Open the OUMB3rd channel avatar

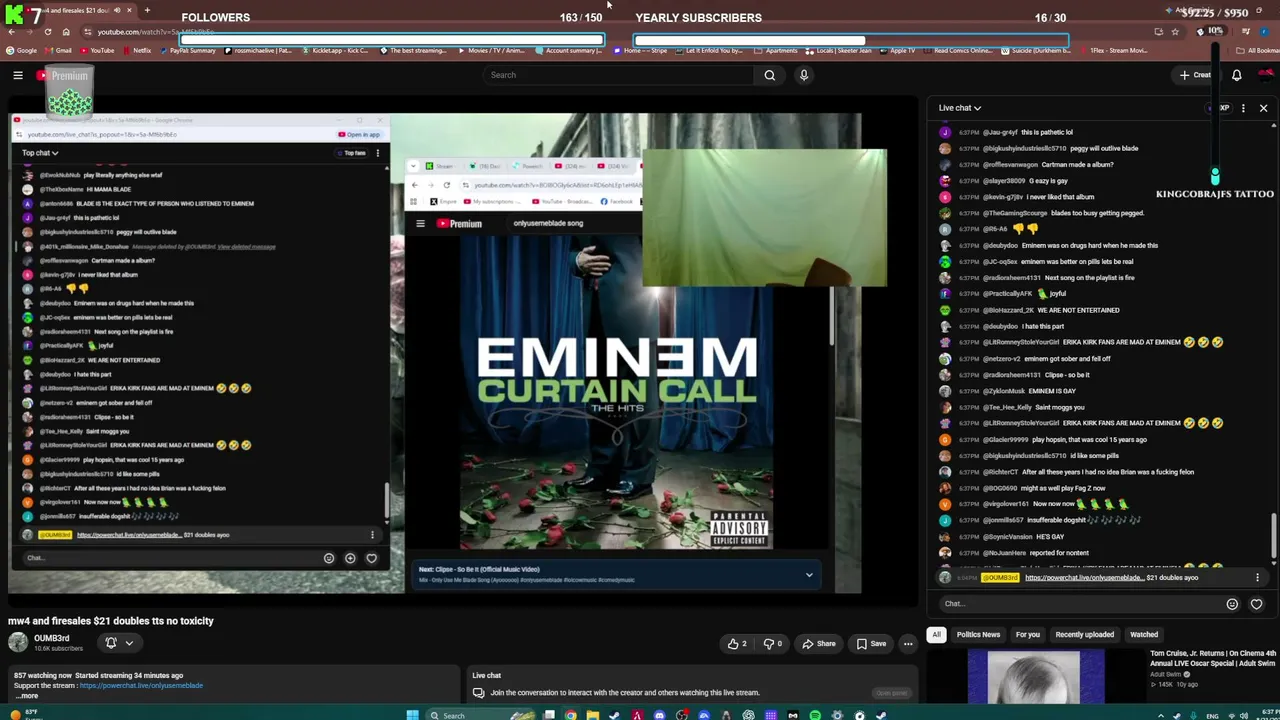coord(18,643)
